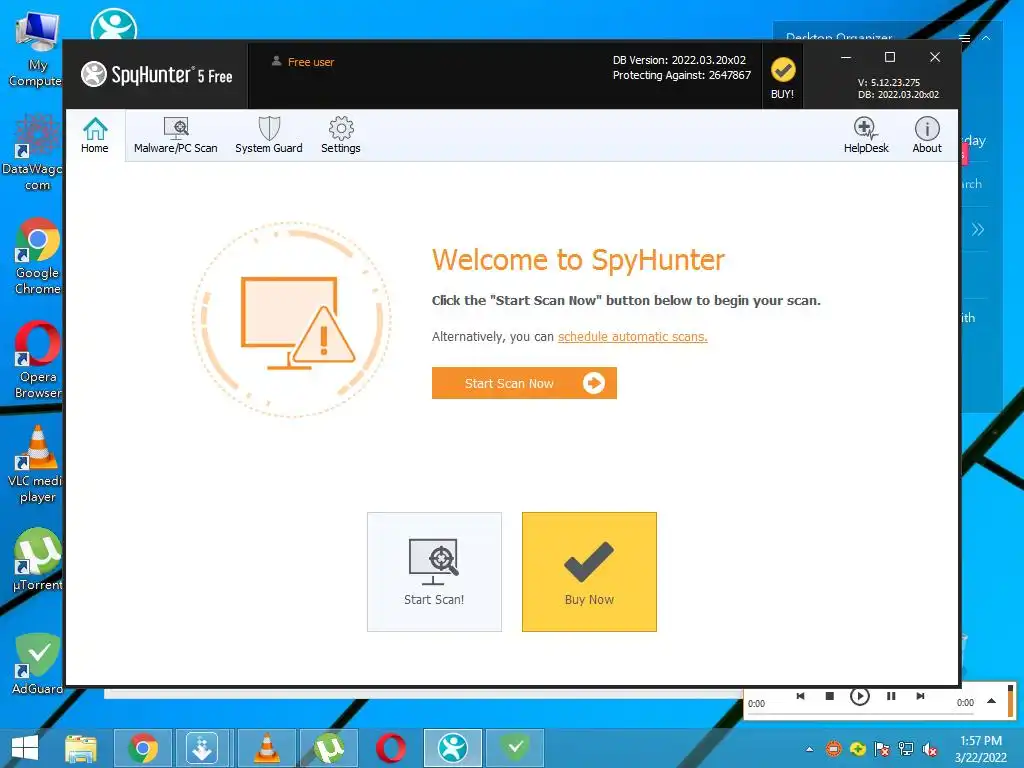Click stop in media player widget
This screenshot has width=1024, height=768.
[829, 696]
